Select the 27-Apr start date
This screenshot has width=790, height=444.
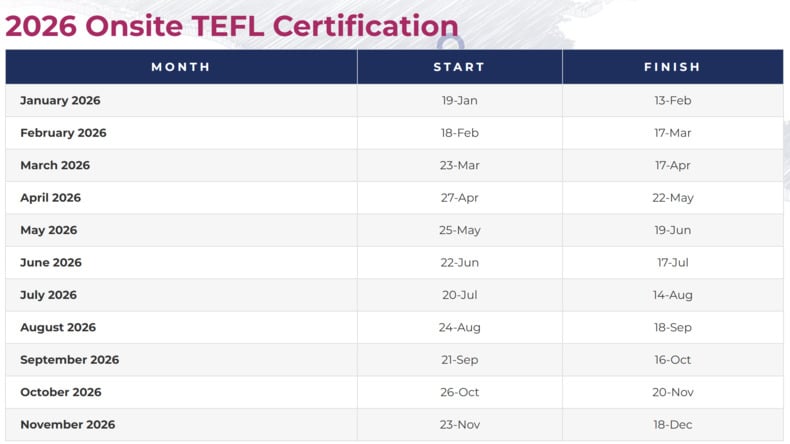tap(460, 198)
